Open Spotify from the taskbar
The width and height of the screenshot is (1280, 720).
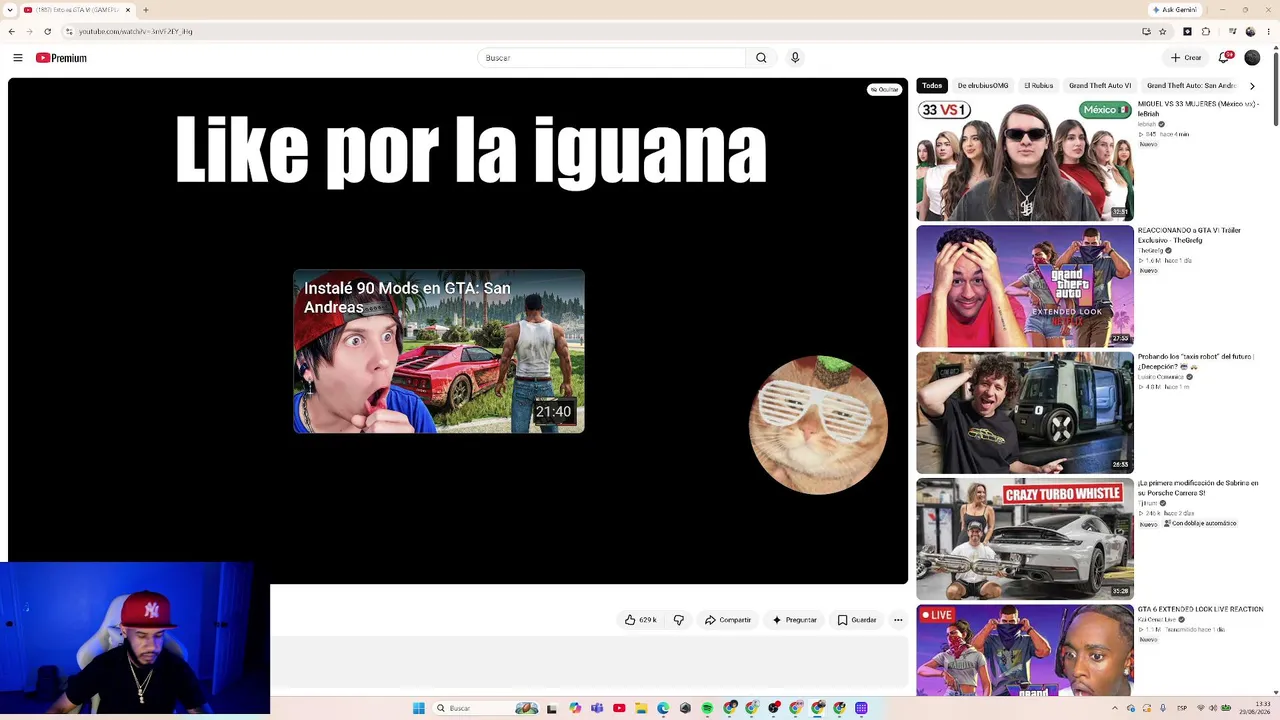(707, 708)
